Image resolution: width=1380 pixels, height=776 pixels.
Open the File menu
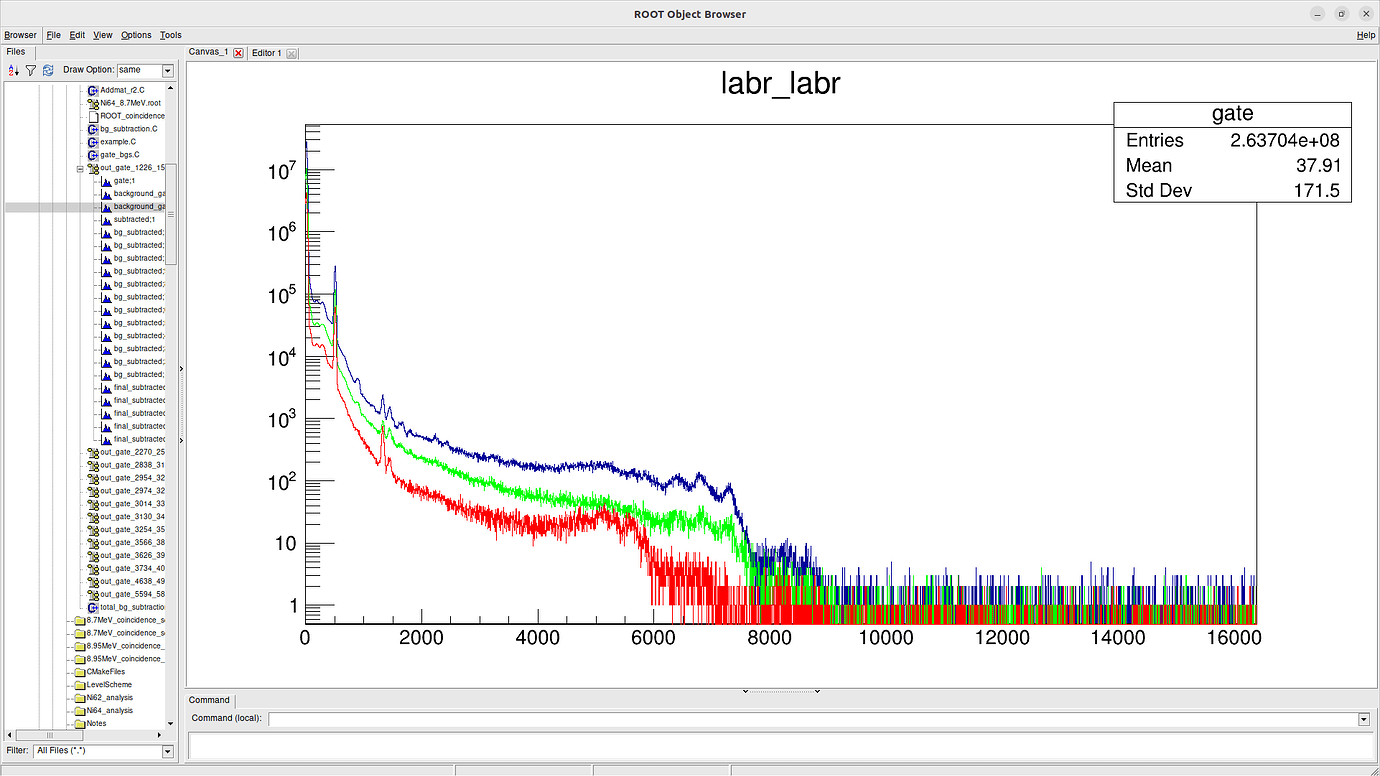click(x=54, y=35)
